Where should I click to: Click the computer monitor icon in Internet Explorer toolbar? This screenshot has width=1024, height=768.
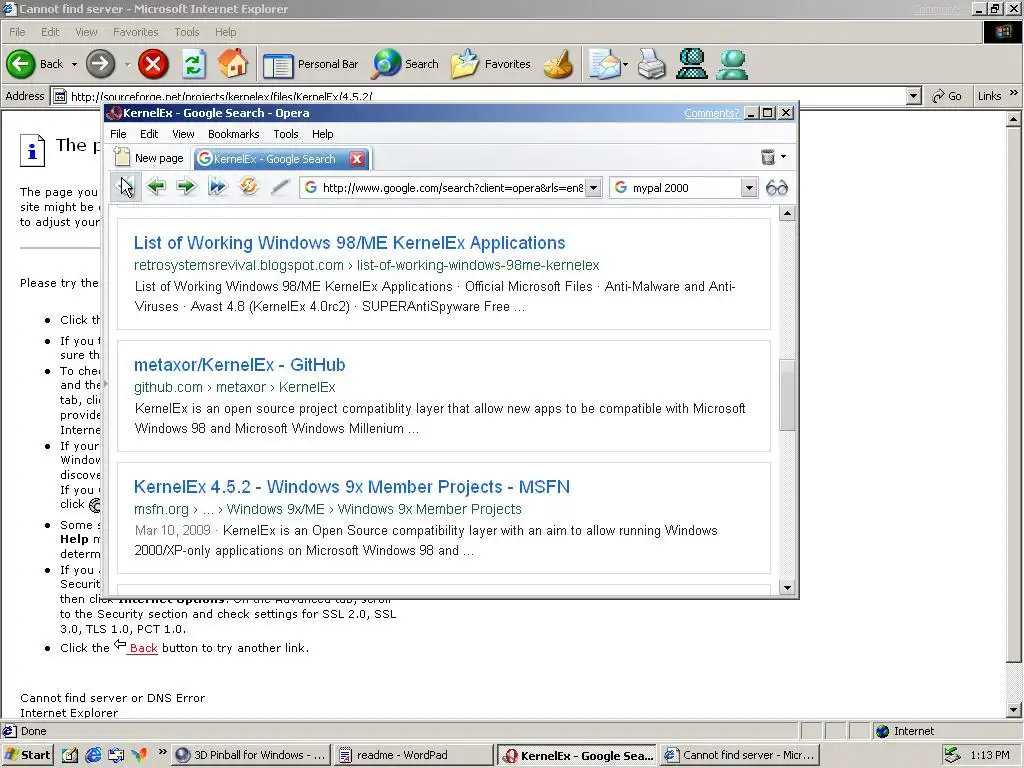[692, 64]
